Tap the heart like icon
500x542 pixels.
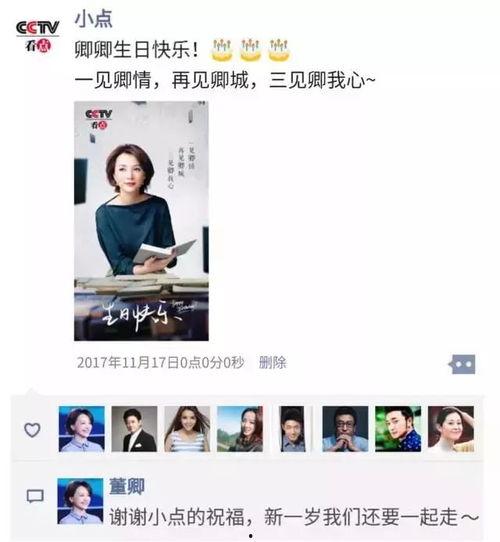click(32, 430)
